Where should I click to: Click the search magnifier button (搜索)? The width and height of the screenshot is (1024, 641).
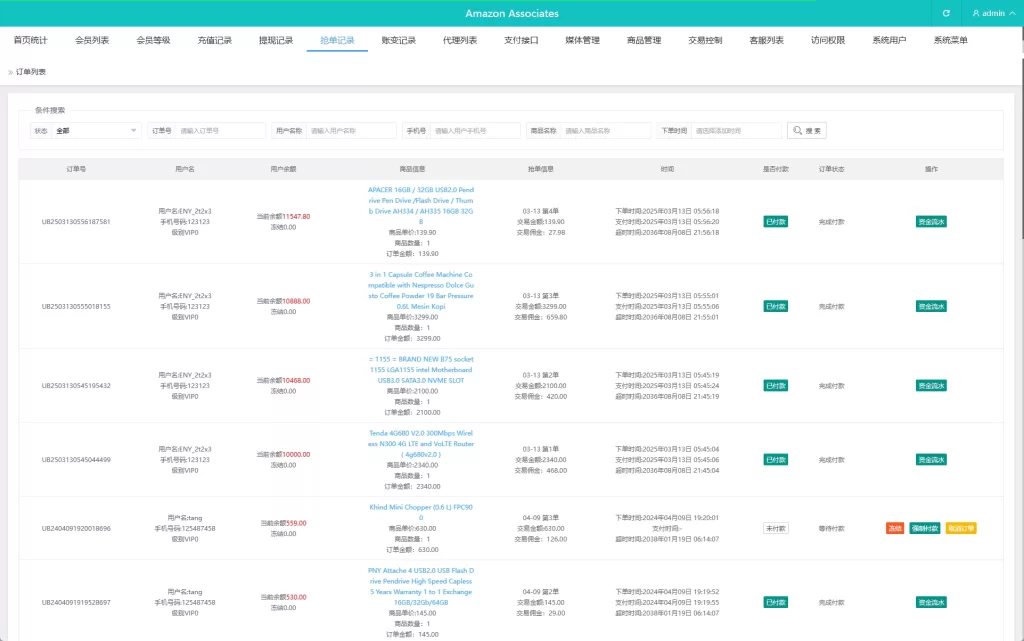[806, 130]
